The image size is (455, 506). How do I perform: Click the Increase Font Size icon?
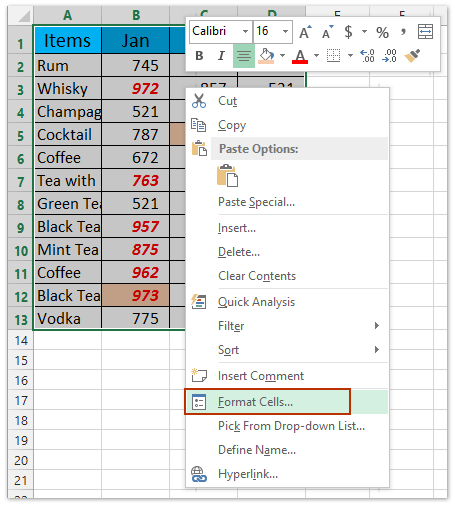pyautogui.click(x=305, y=32)
